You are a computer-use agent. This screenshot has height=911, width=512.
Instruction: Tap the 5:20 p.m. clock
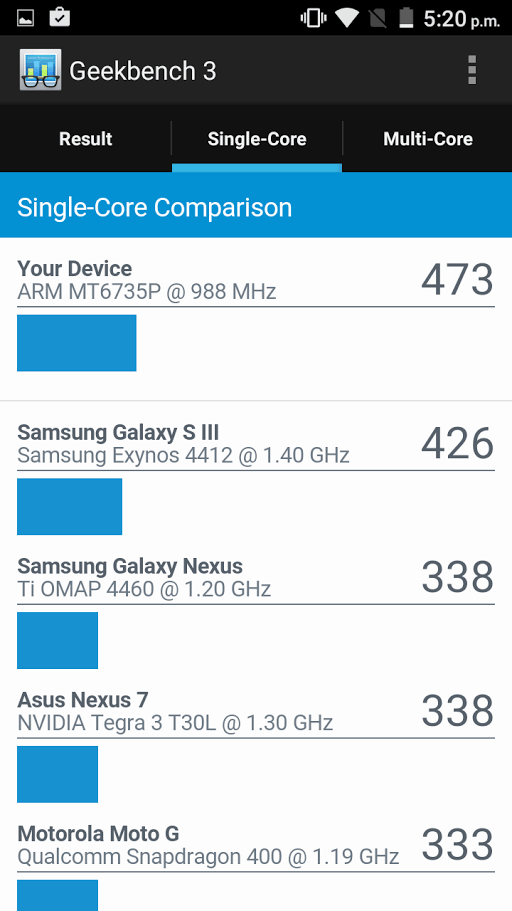pos(461,19)
